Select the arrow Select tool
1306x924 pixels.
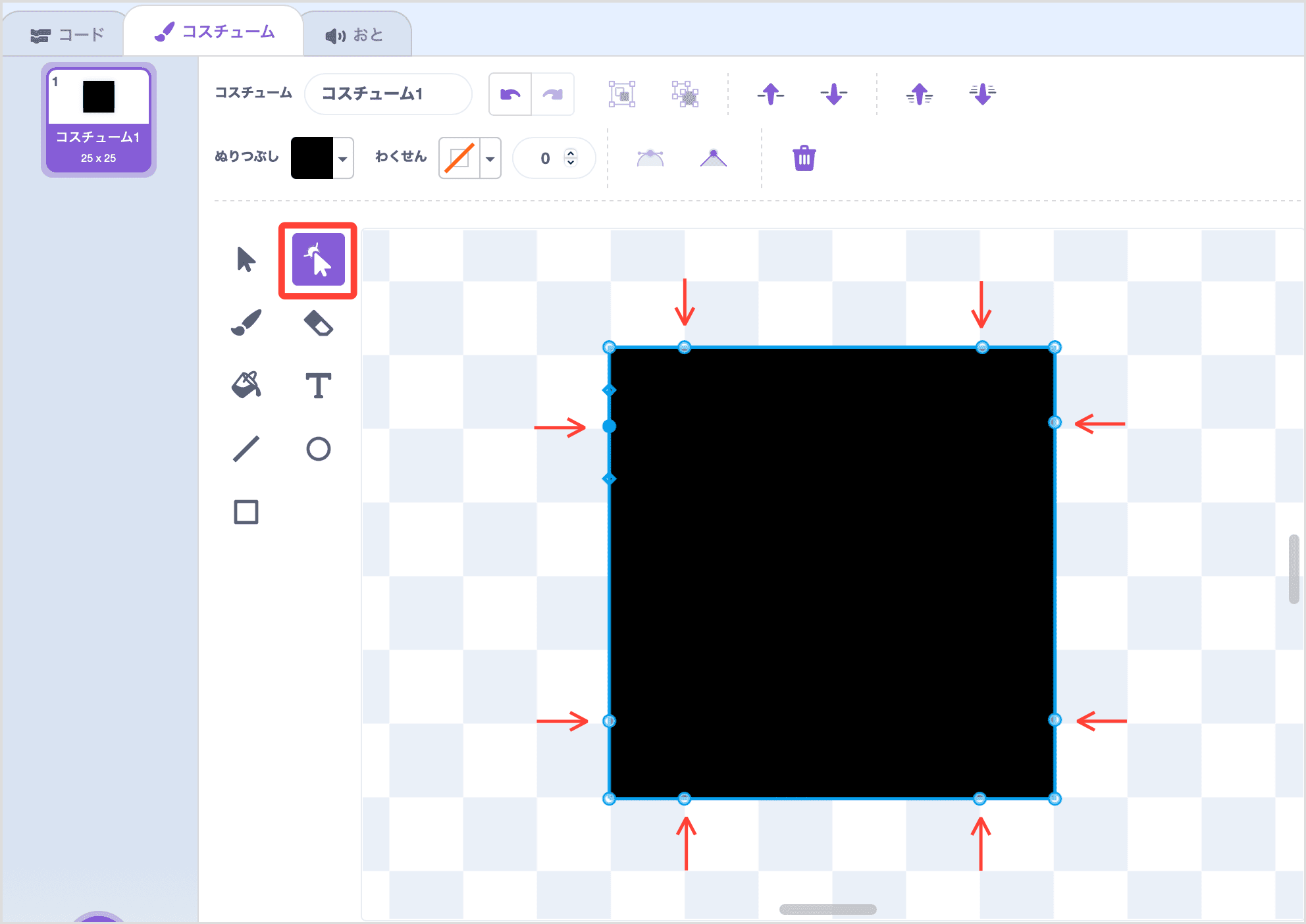(246, 259)
